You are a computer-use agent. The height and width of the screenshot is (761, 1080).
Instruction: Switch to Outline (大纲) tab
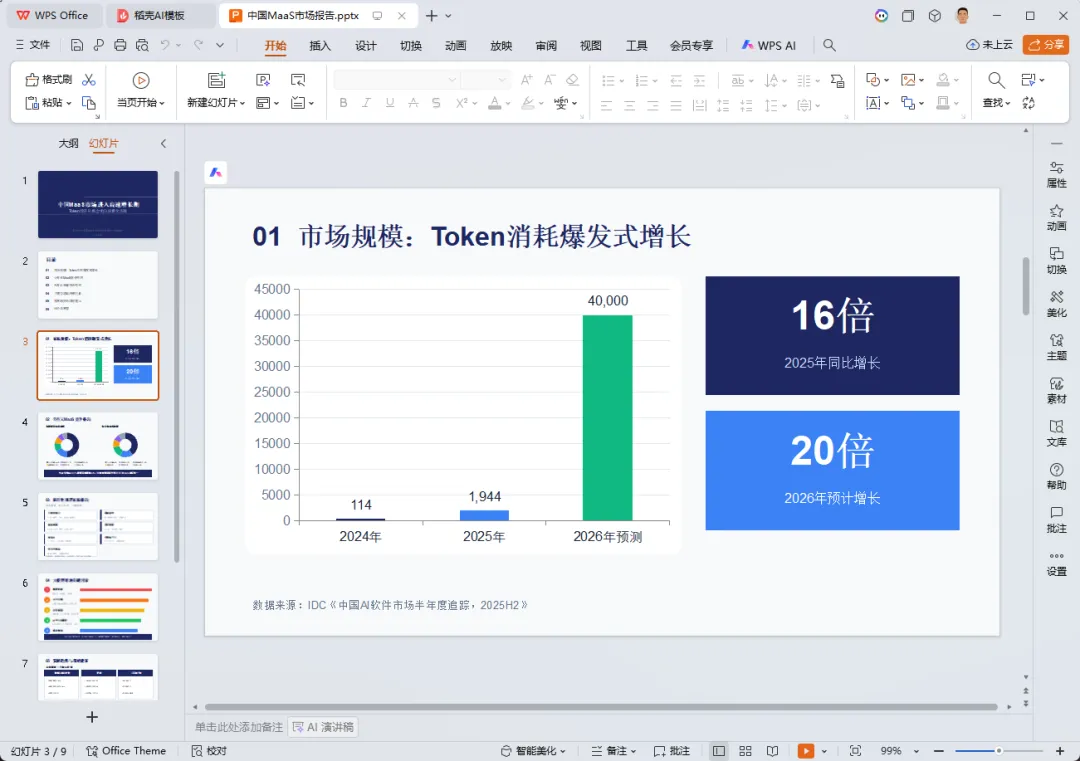68,143
